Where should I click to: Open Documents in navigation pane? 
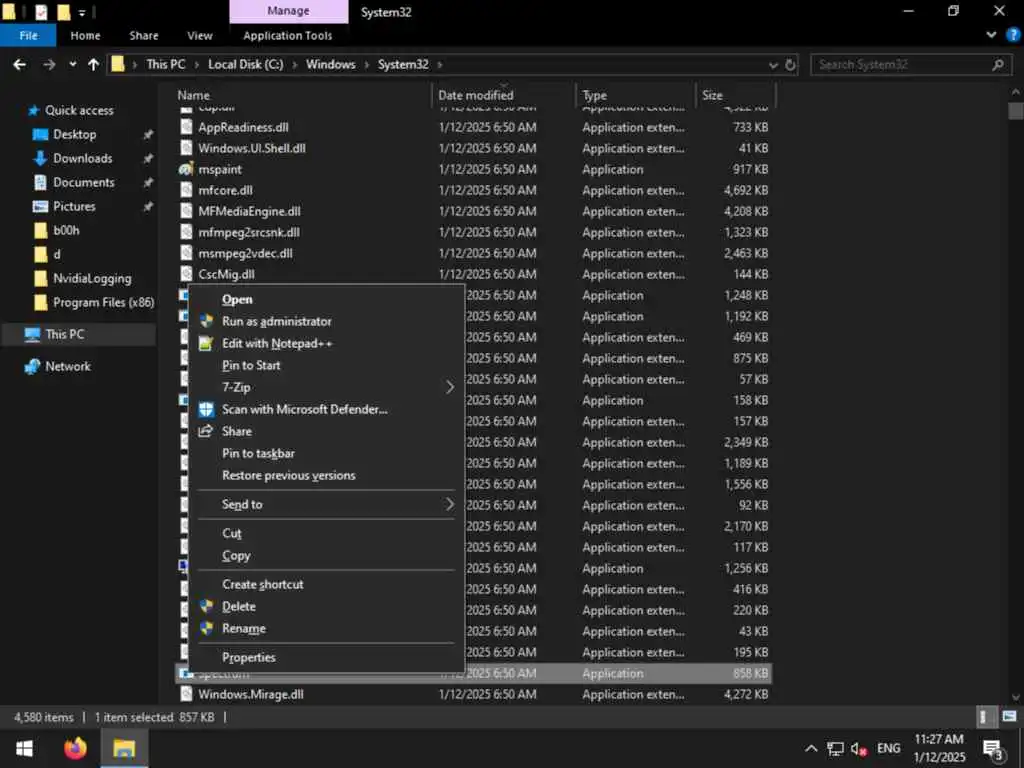click(84, 183)
